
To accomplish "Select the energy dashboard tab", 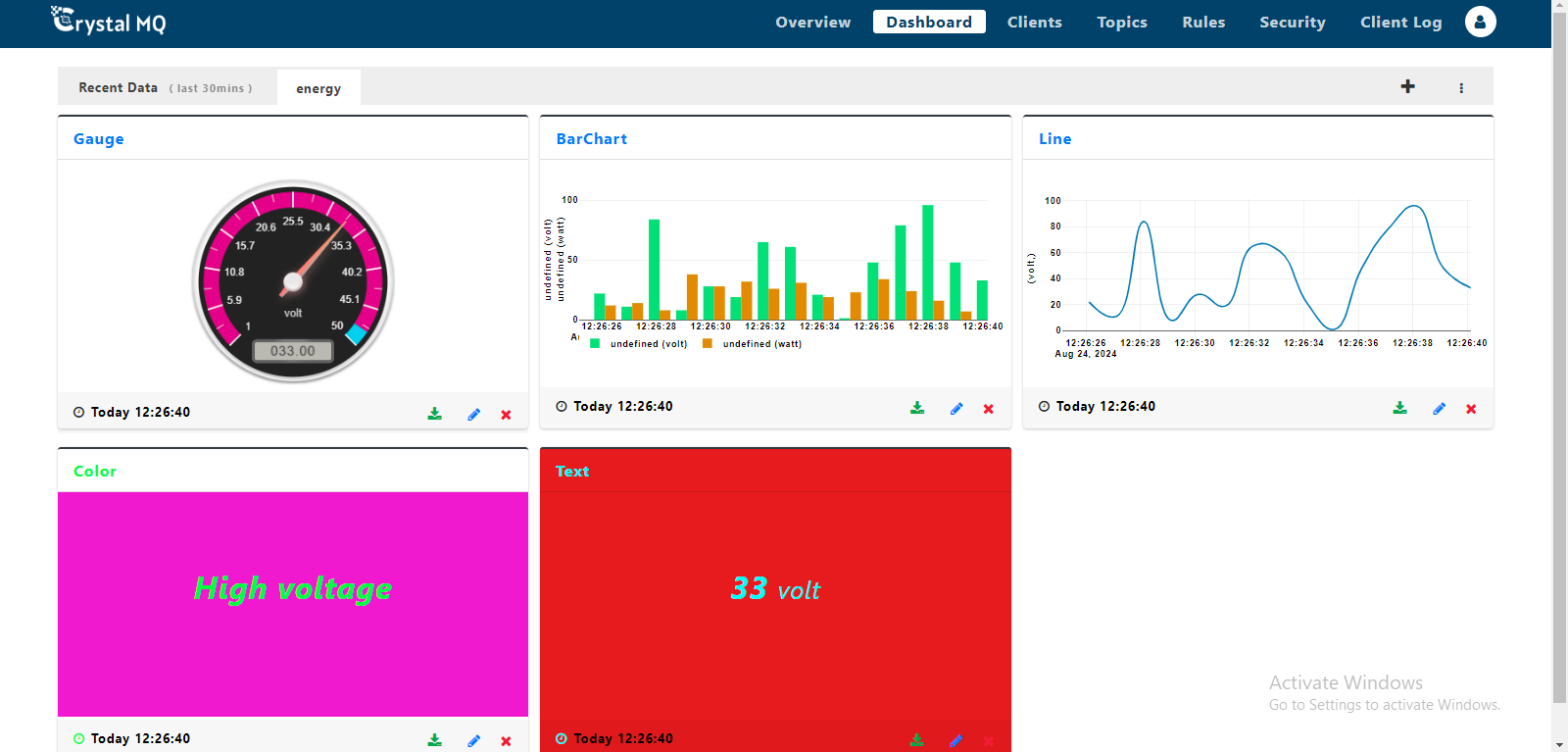I will pos(318,88).
